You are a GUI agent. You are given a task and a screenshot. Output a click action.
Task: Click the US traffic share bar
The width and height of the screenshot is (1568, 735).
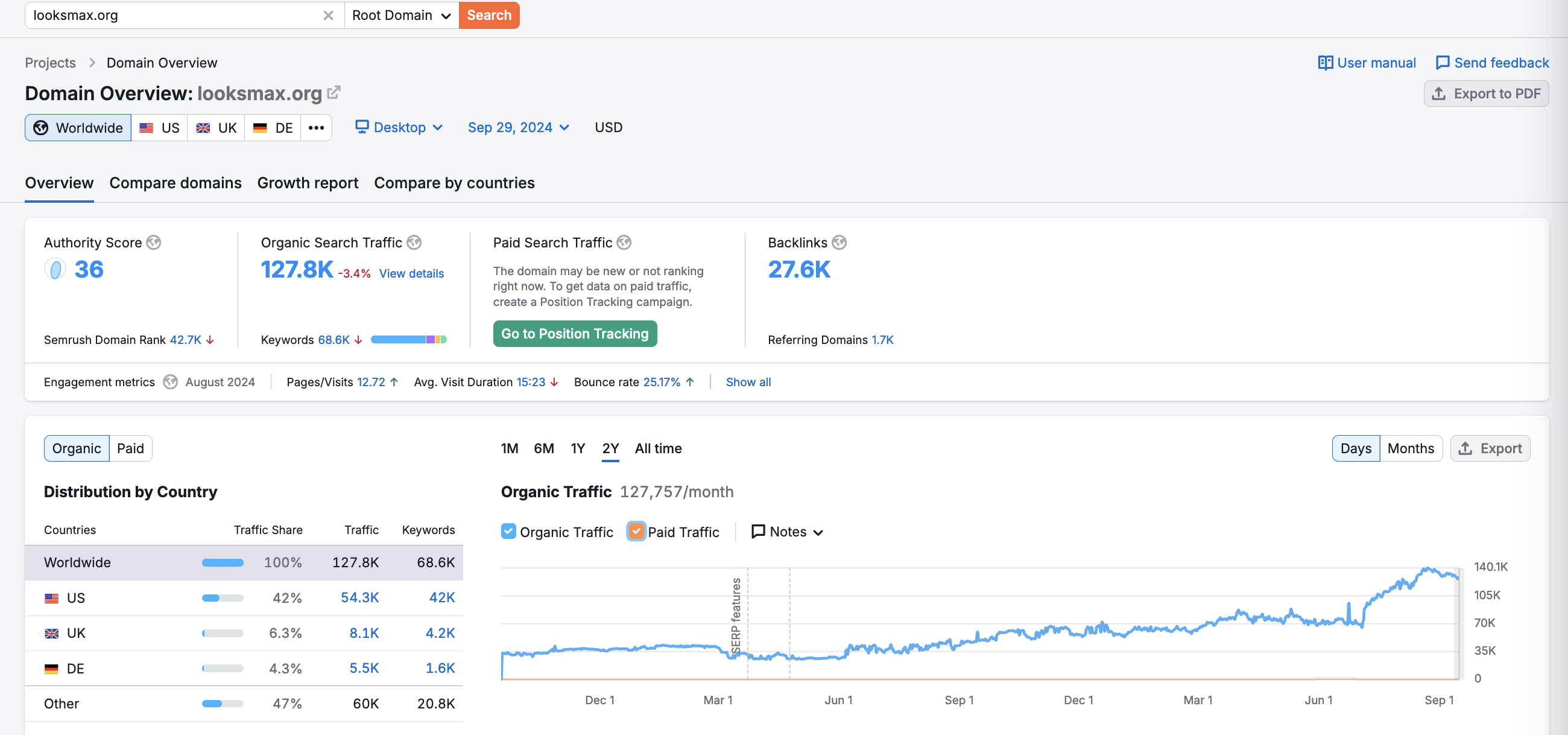click(223, 598)
